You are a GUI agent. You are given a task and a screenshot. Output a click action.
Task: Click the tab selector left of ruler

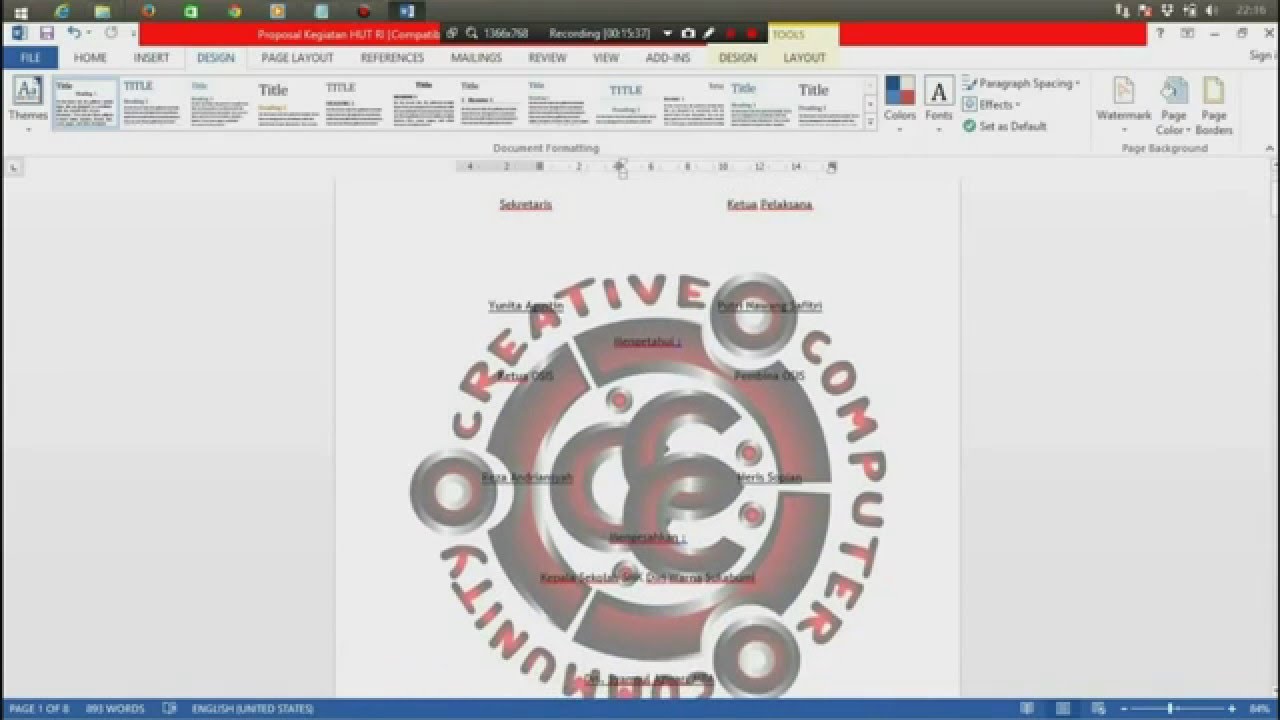(15, 168)
